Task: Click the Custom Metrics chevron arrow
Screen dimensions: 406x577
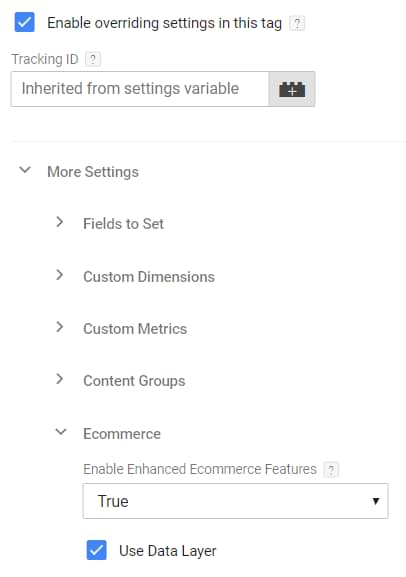Action: [60, 327]
